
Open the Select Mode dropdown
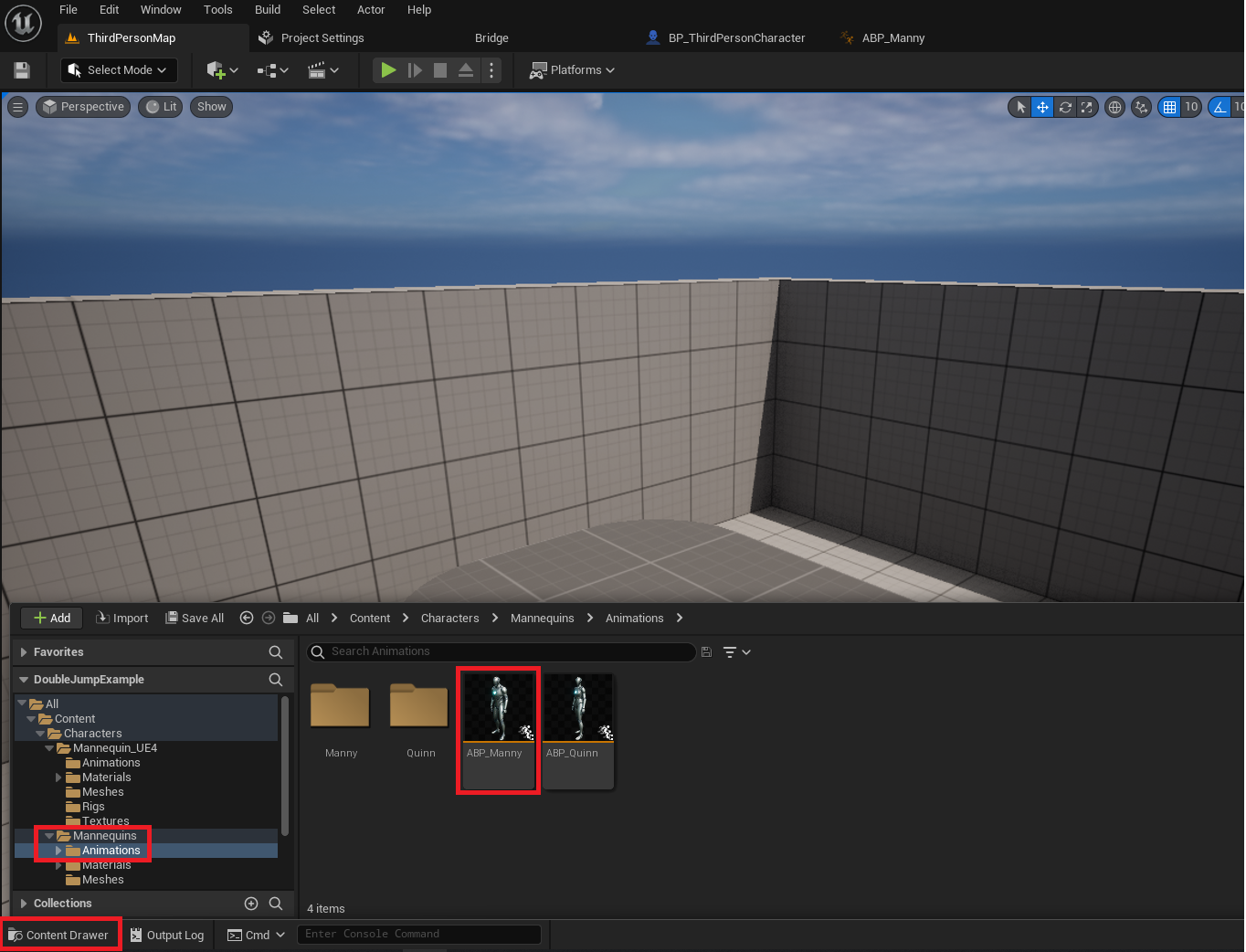pyautogui.click(x=118, y=69)
